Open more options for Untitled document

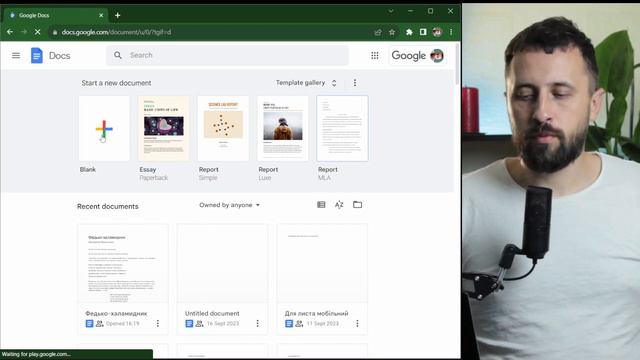[257, 323]
